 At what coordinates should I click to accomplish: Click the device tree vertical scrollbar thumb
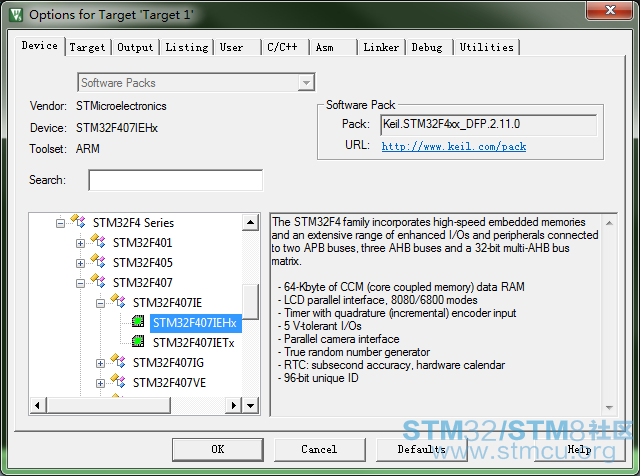pos(251,302)
